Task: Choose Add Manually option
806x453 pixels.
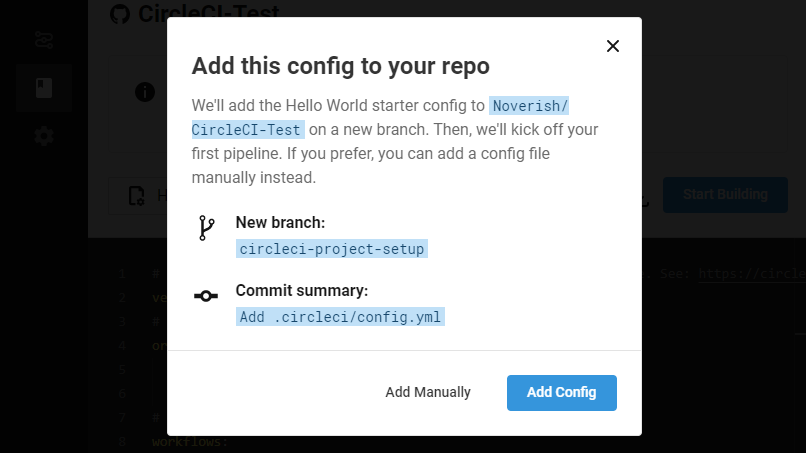Action: tap(428, 392)
